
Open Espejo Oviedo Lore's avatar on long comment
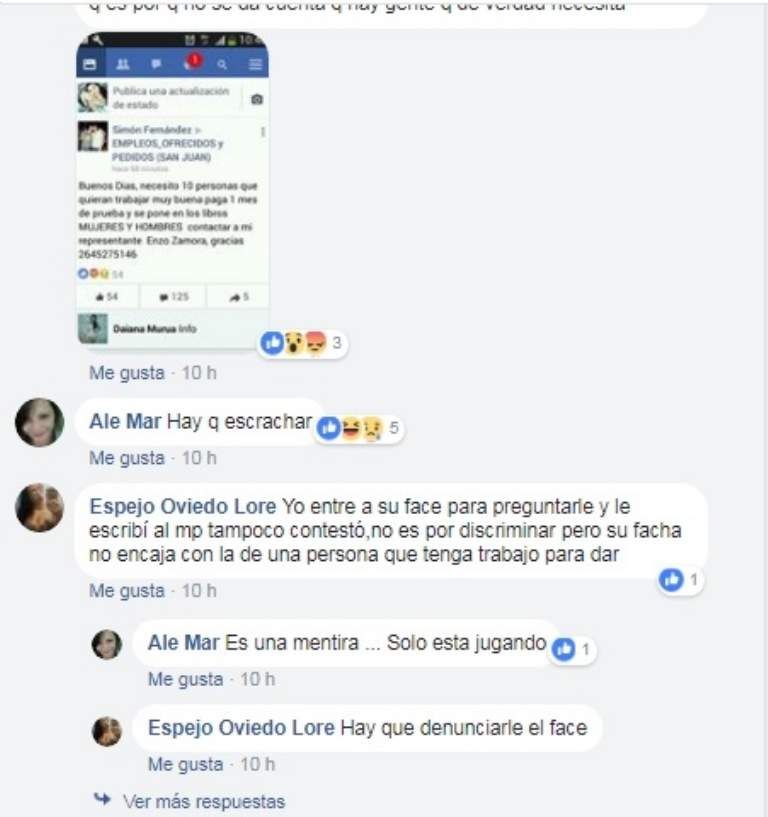pos(40,507)
